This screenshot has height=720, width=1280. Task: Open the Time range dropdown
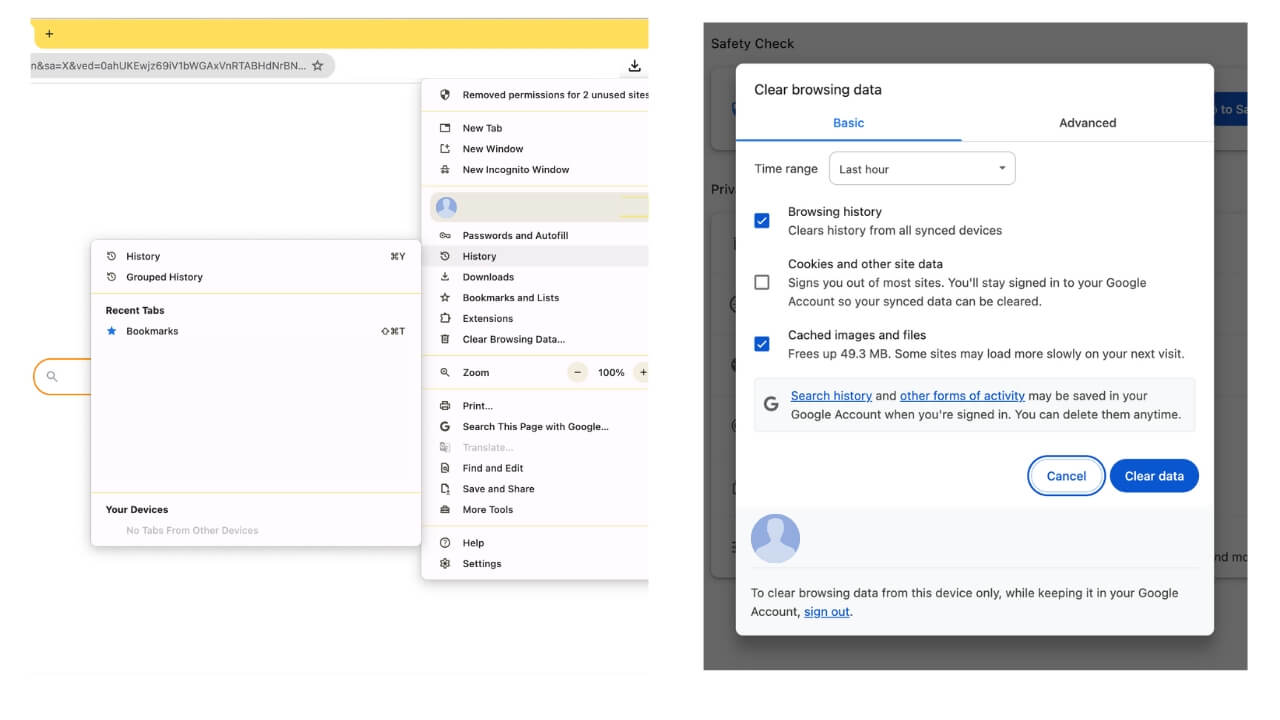coord(920,168)
